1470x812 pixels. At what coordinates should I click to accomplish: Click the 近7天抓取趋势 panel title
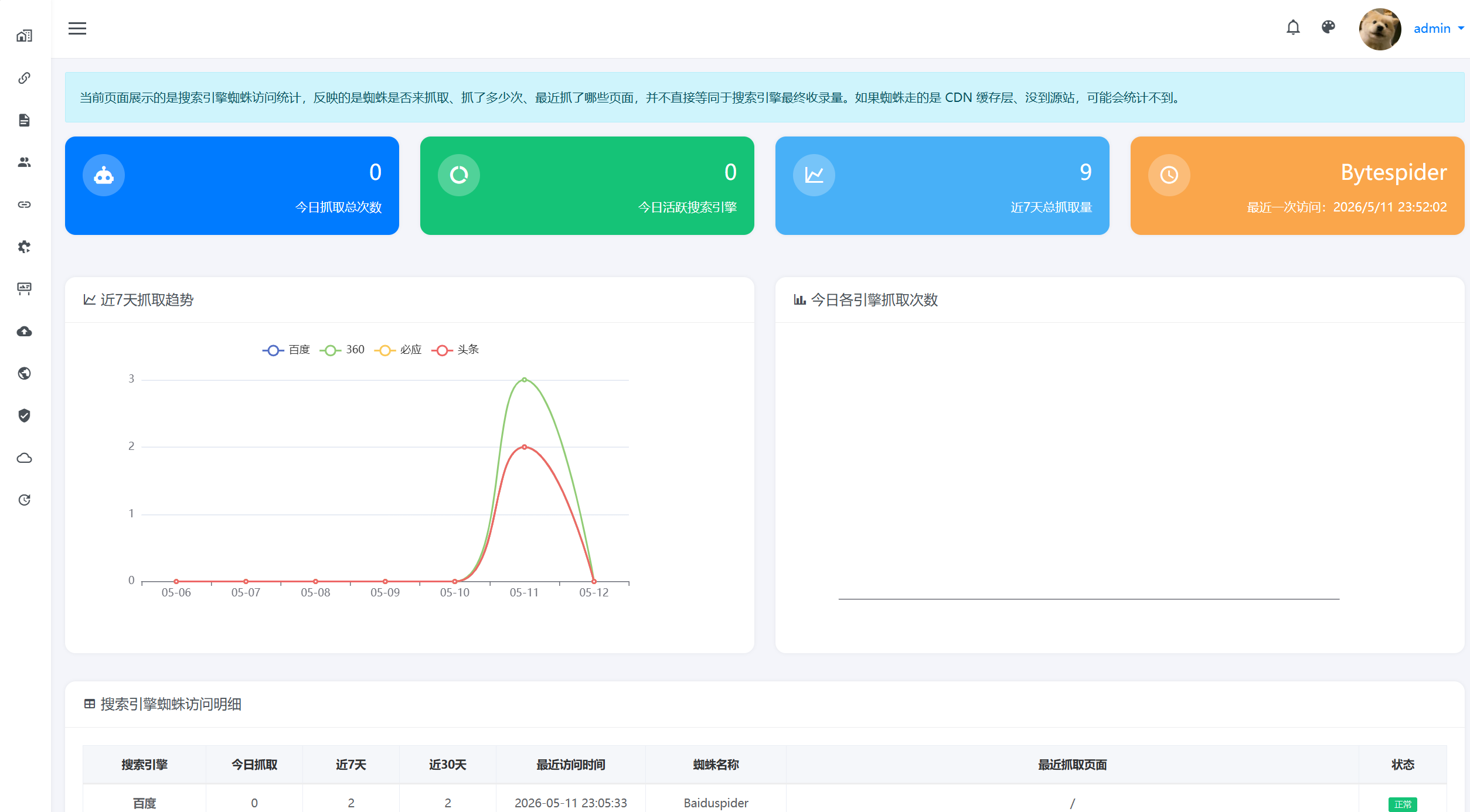tap(147, 299)
